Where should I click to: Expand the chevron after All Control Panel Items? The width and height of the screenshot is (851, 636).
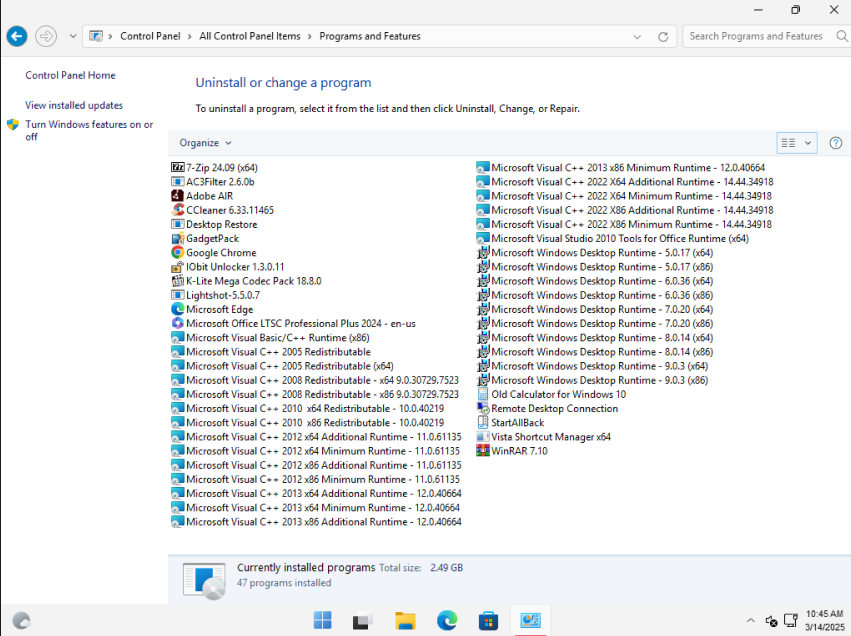click(309, 36)
